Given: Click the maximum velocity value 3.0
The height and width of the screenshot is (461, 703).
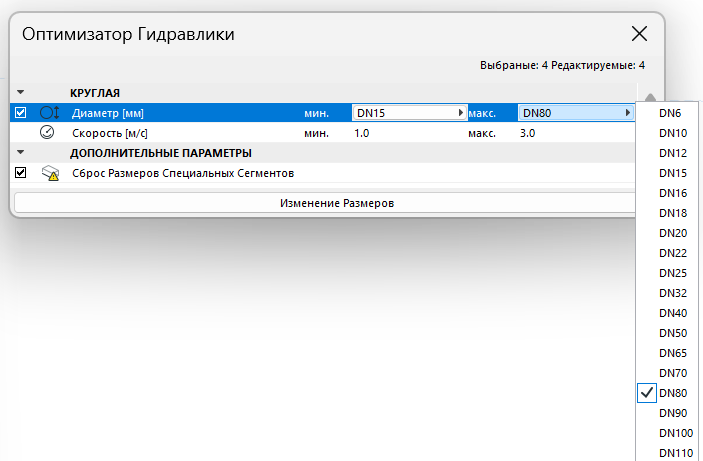Looking at the screenshot, I should [527, 133].
